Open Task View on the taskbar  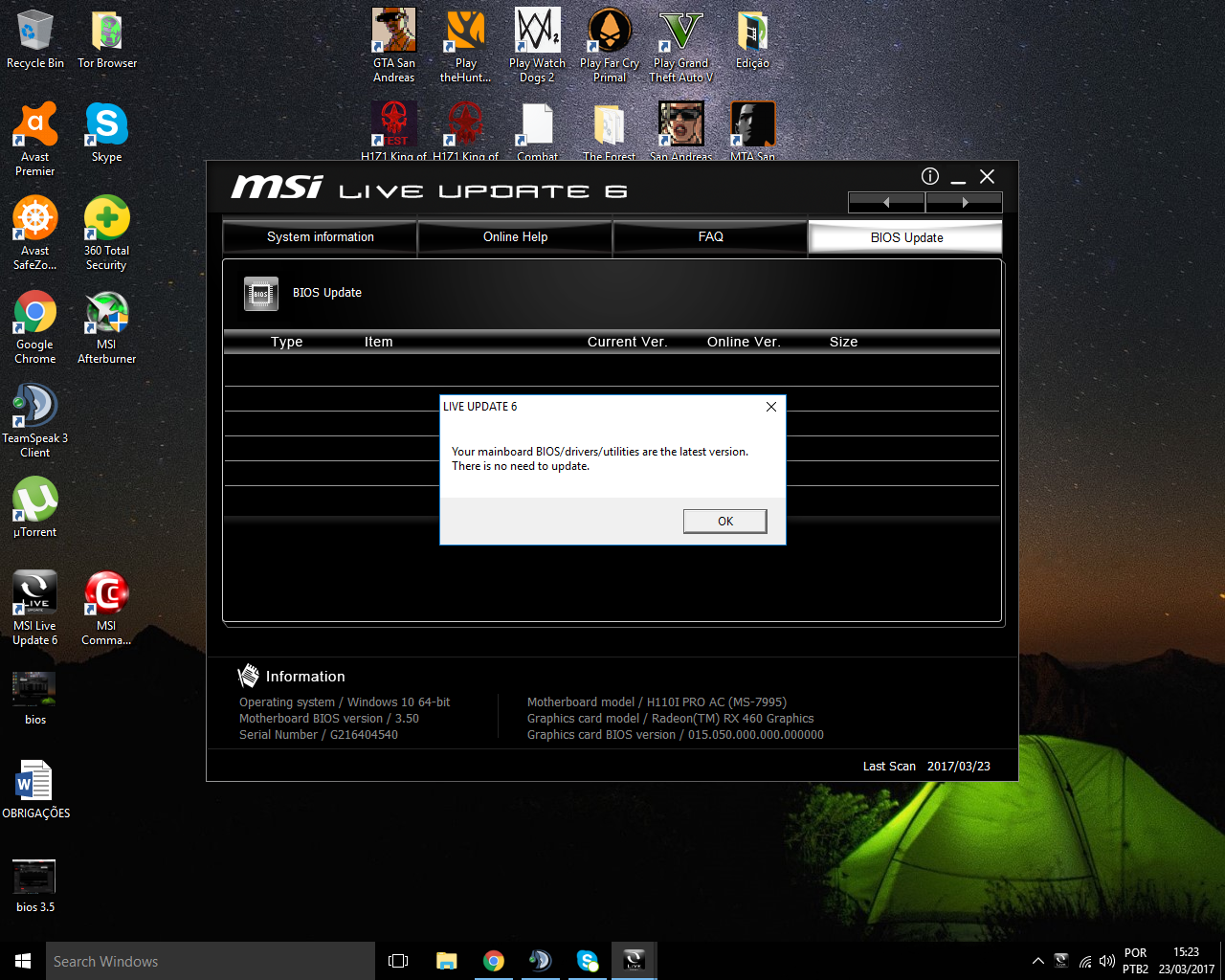coord(398,961)
